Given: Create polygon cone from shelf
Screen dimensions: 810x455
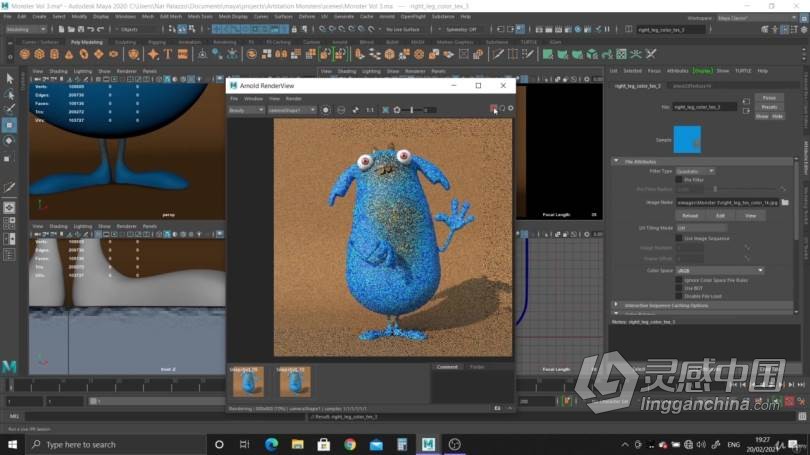Looking at the screenshot, I should [x=69, y=54].
